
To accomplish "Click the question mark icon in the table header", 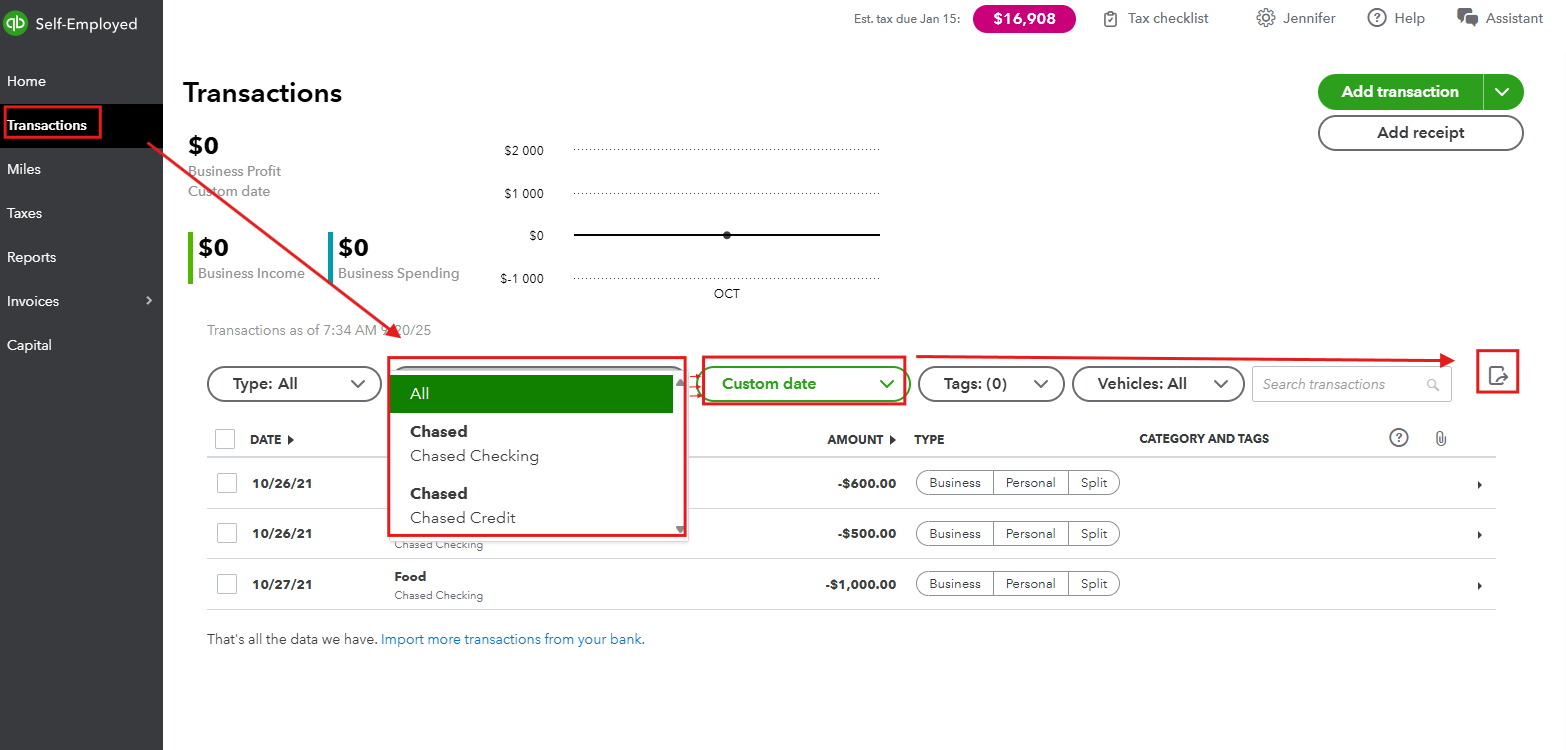I will (1399, 438).
